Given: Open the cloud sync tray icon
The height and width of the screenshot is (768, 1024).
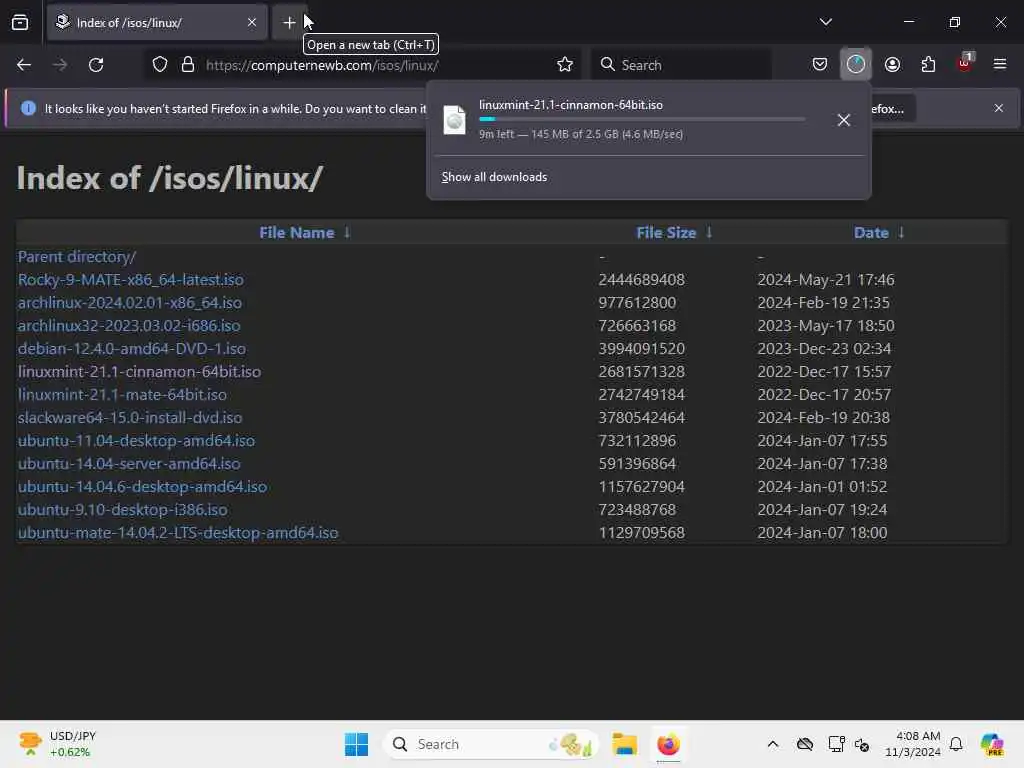Looking at the screenshot, I should (x=805, y=744).
